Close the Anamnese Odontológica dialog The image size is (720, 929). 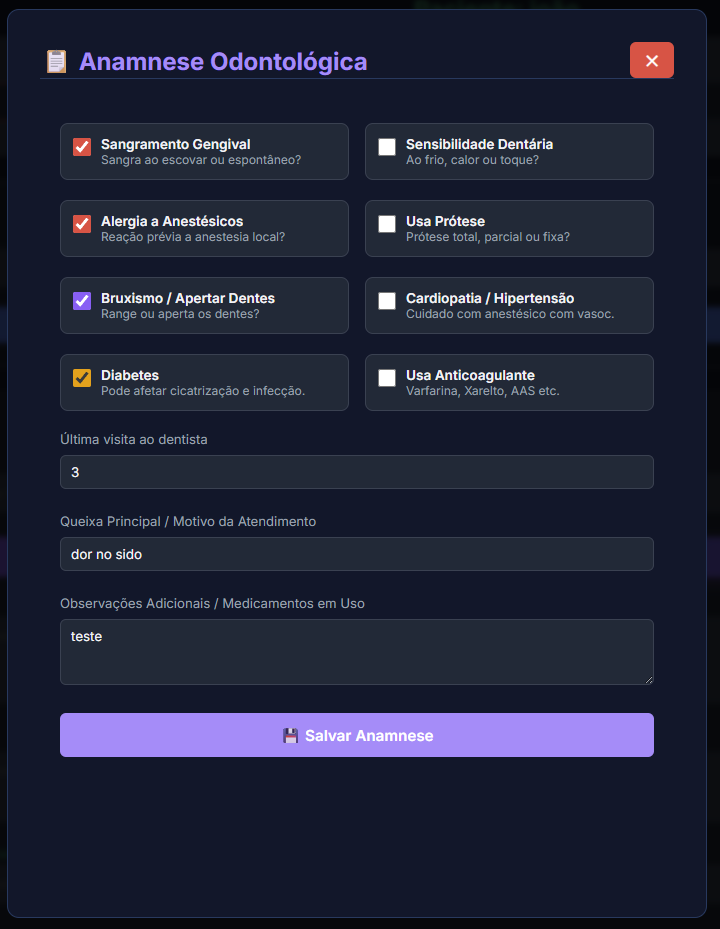652,60
